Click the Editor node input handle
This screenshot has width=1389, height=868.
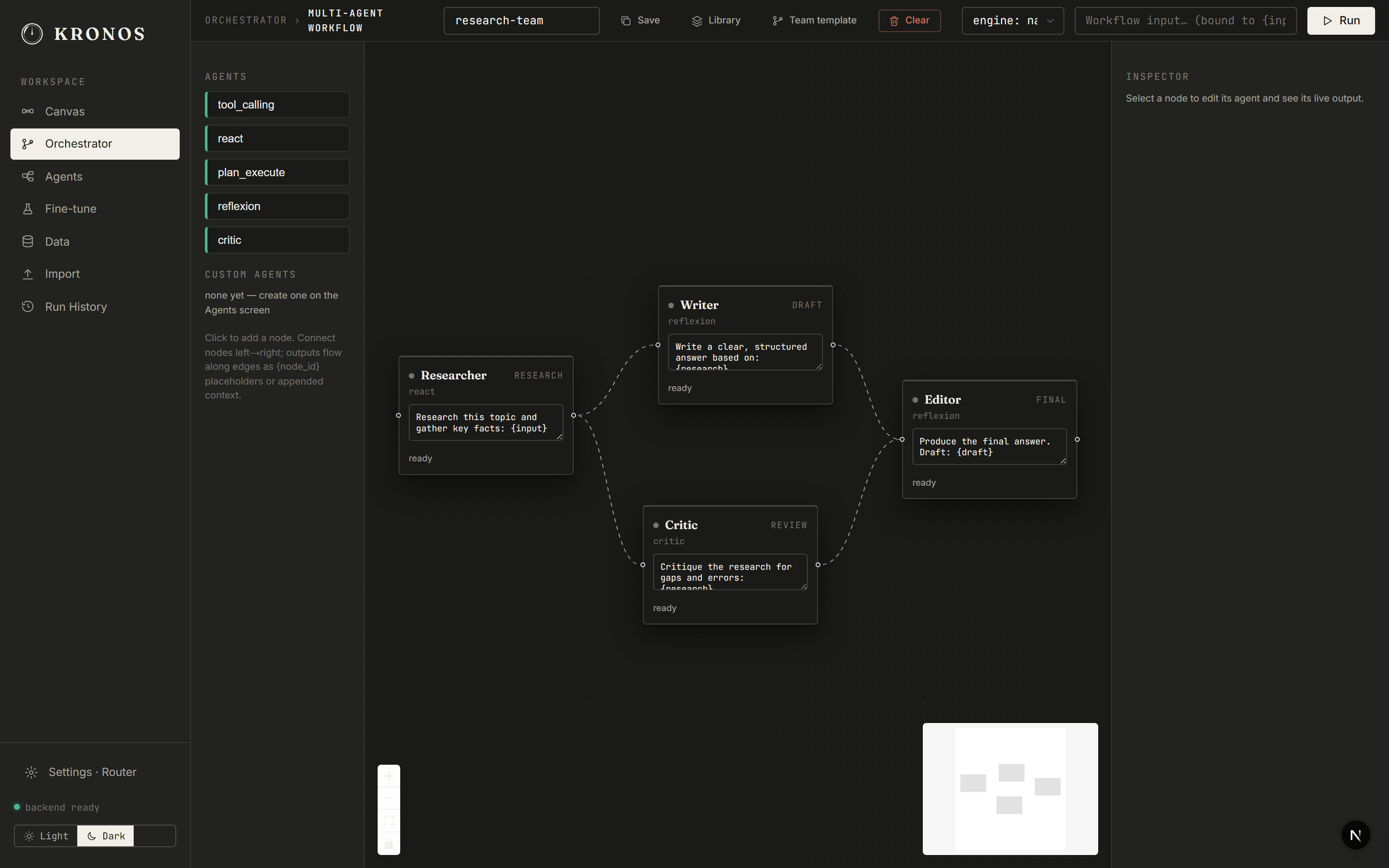pyautogui.click(x=902, y=439)
